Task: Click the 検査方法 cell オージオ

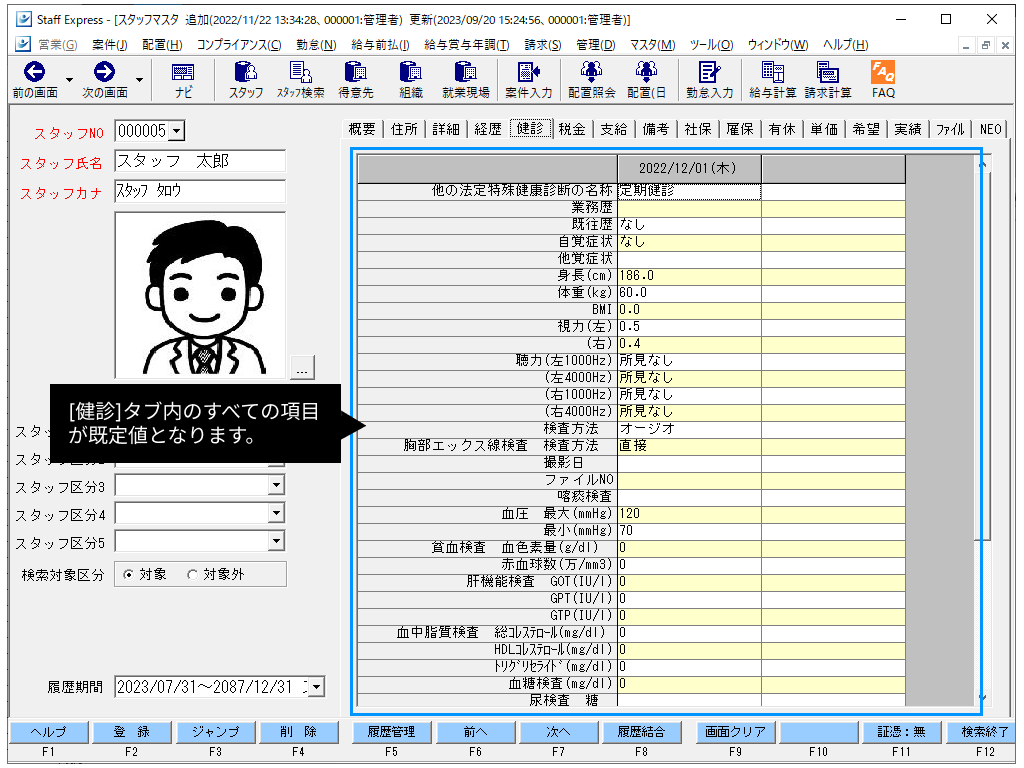Action: 689,428
